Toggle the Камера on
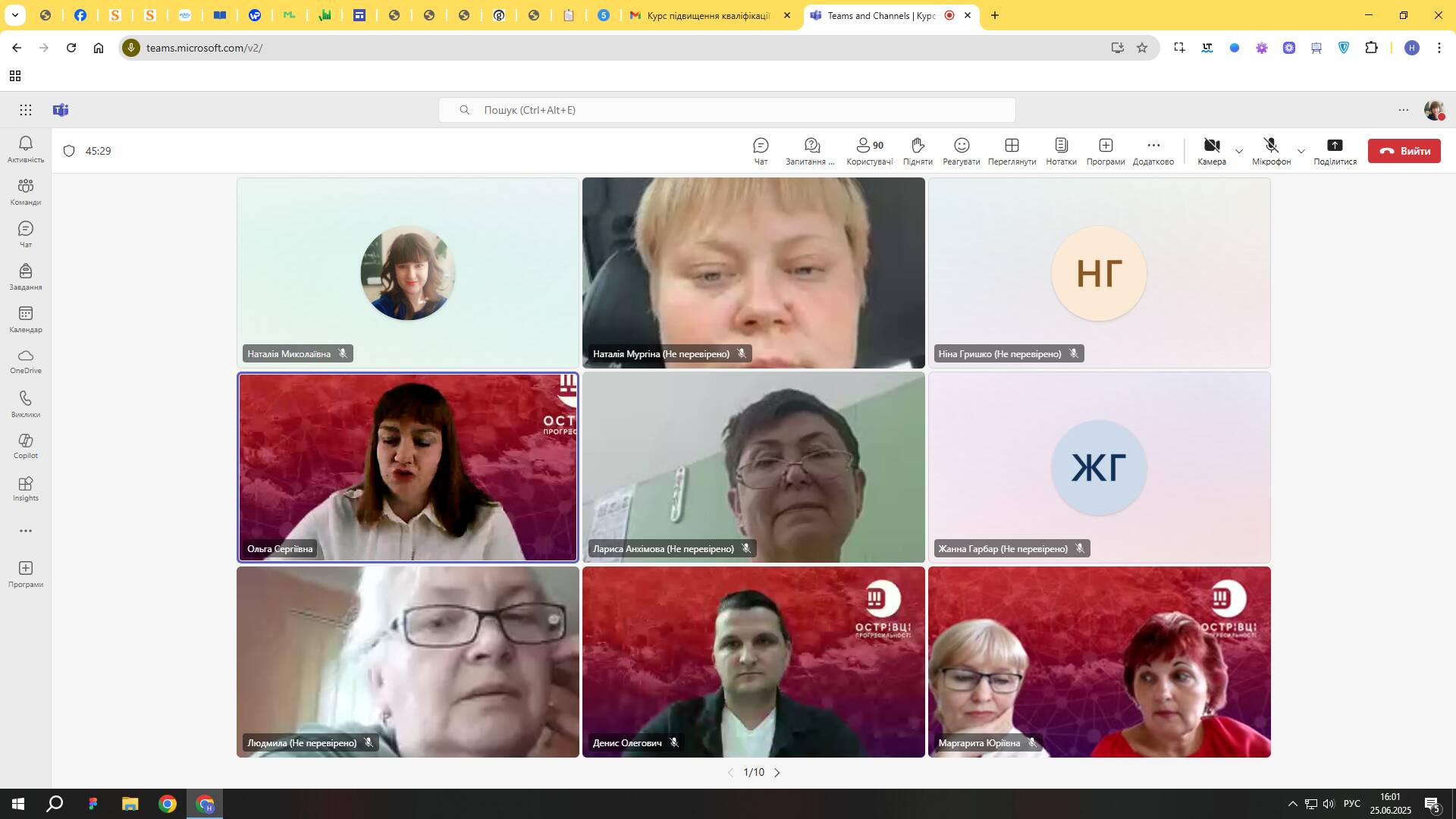The width and height of the screenshot is (1456, 819). [1212, 151]
